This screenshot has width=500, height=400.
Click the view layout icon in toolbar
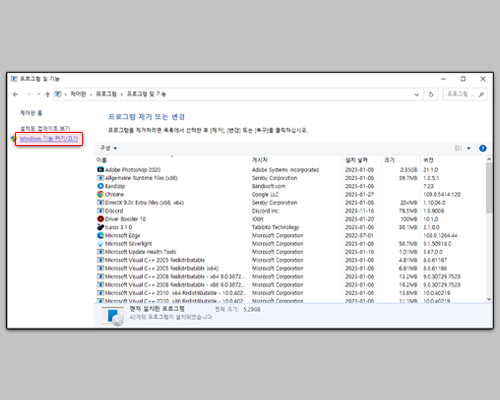point(459,148)
